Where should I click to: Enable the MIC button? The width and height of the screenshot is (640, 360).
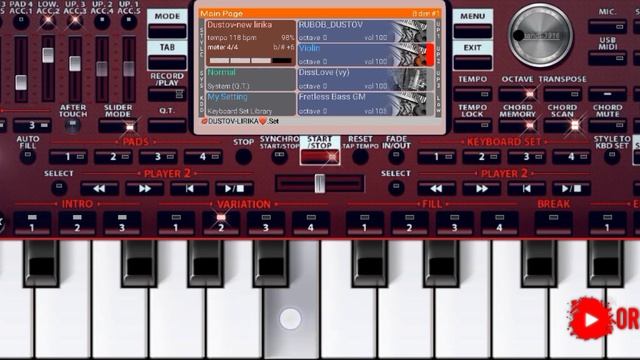tap(607, 27)
